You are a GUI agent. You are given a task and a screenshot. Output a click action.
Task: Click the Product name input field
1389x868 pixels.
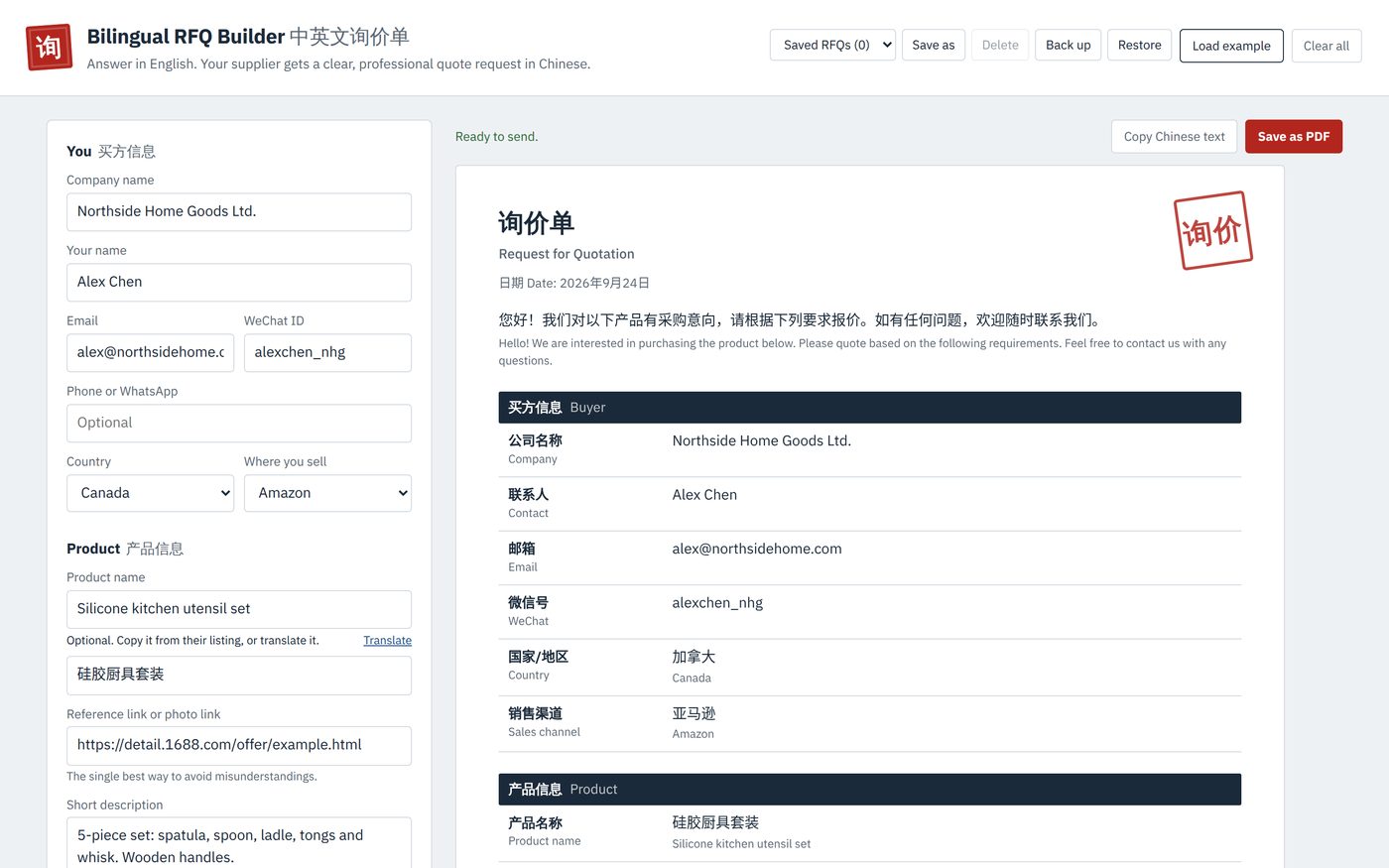pyautogui.click(x=239, y=609)
